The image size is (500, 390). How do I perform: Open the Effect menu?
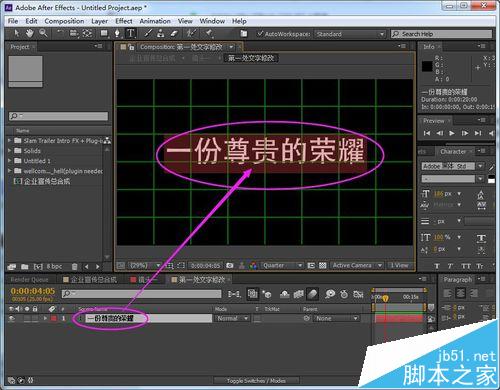click(x=124, y=21)
